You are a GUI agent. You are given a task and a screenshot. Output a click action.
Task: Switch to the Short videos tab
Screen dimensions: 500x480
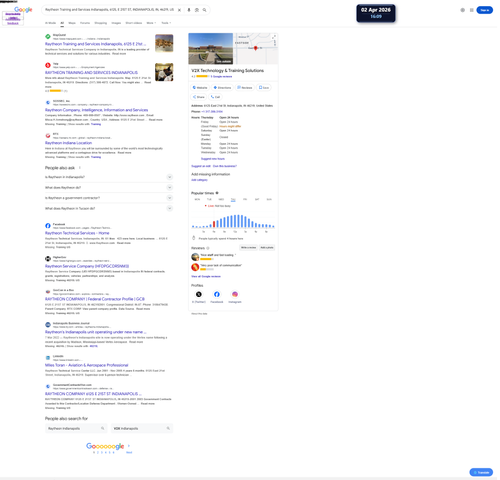click(x=134, y=23)
